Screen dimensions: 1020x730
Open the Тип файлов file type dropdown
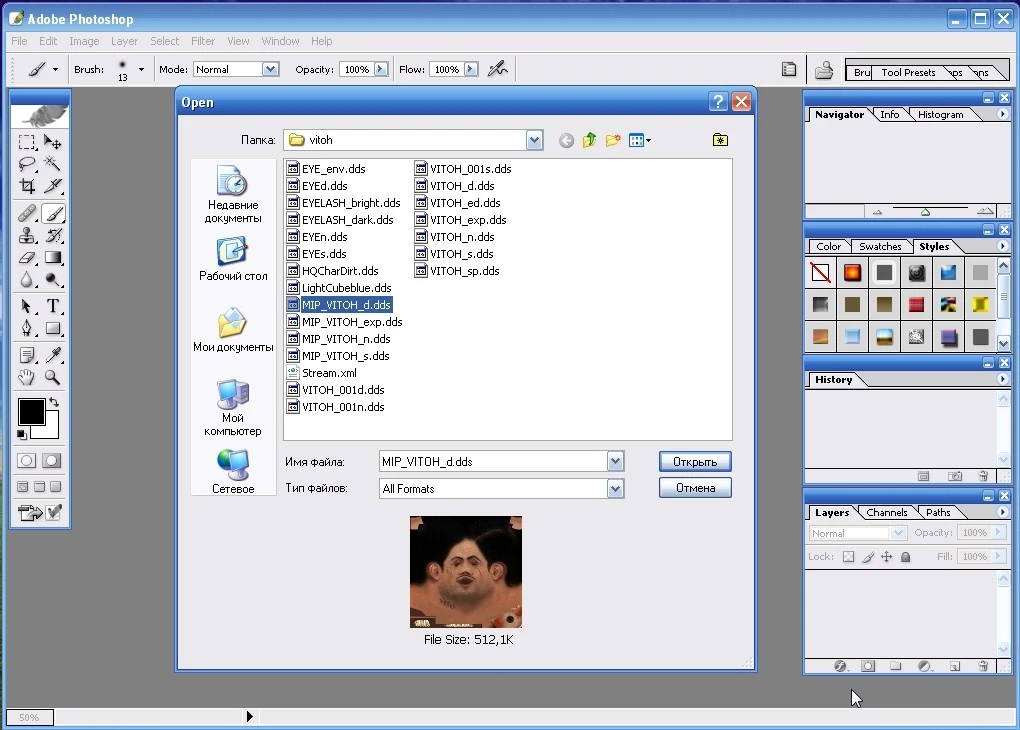click(x=617, y=488)
